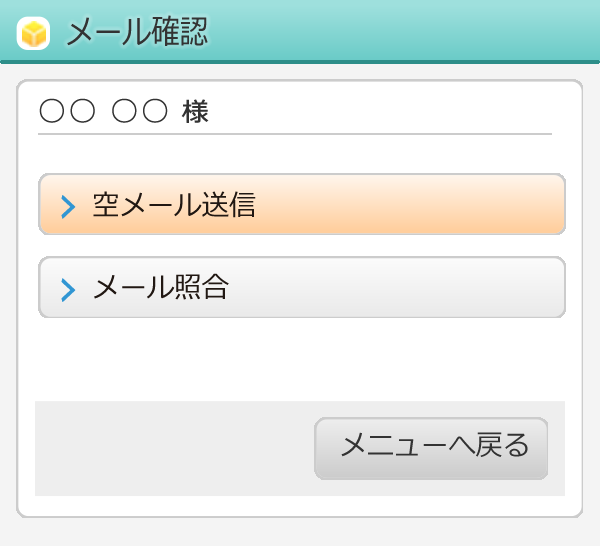
Task: Click the gray footer bar left of メニューへ戻る
Action: (170, 448)
